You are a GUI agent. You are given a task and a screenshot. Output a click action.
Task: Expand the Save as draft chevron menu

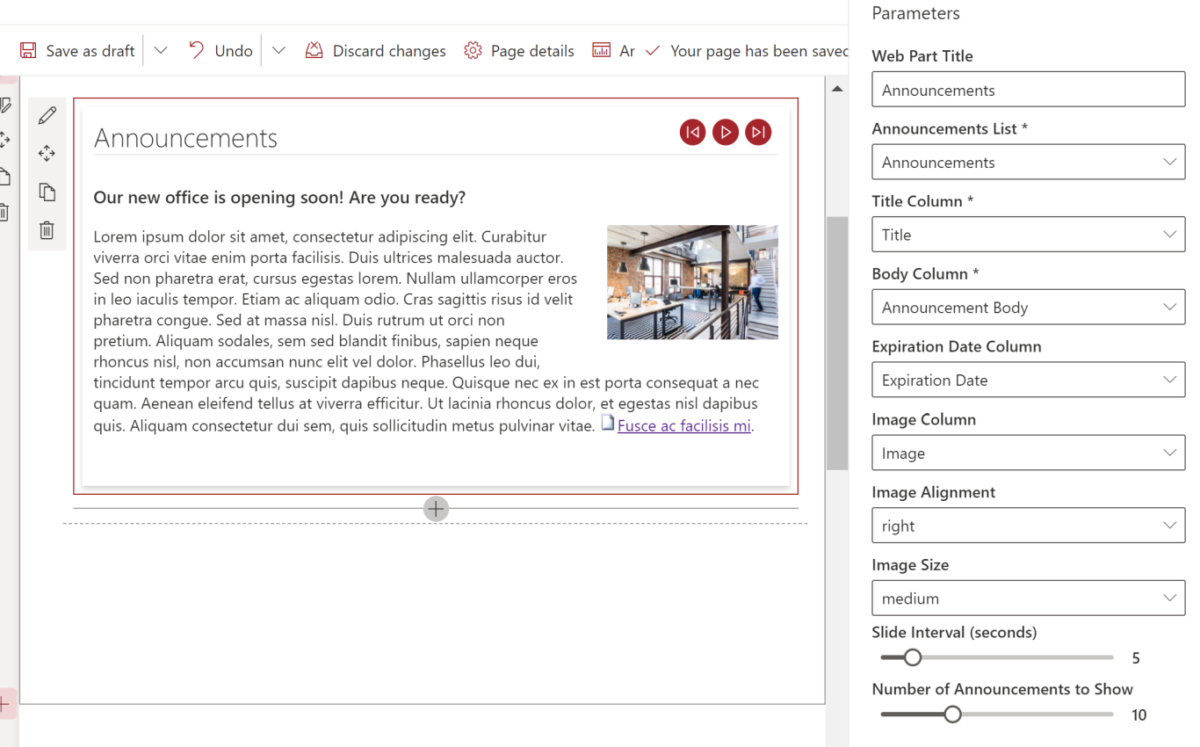160,50
